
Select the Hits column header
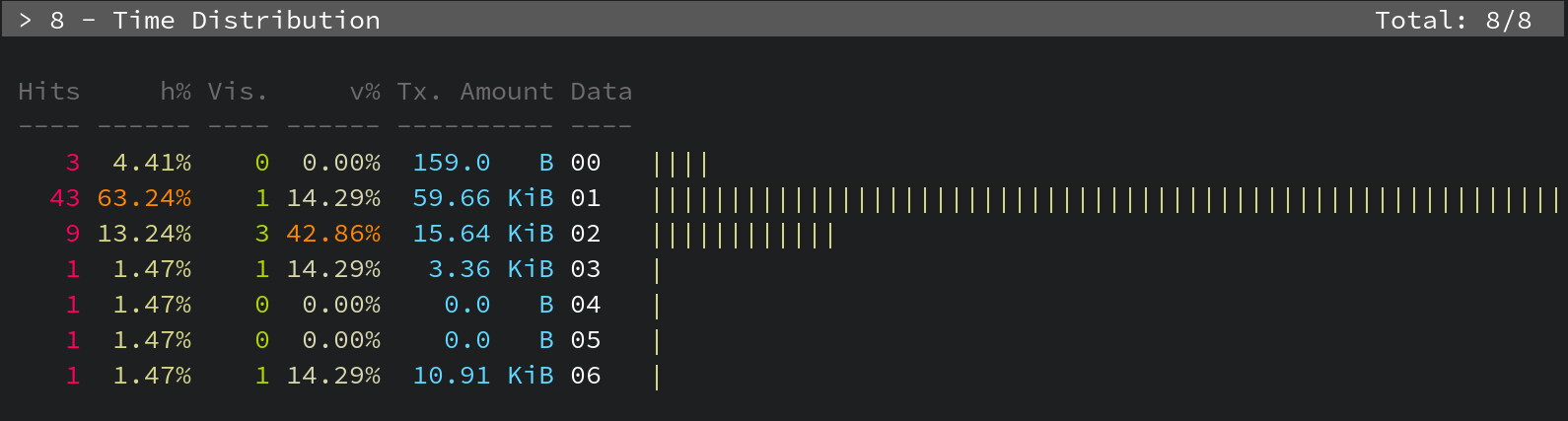(48, 92)
